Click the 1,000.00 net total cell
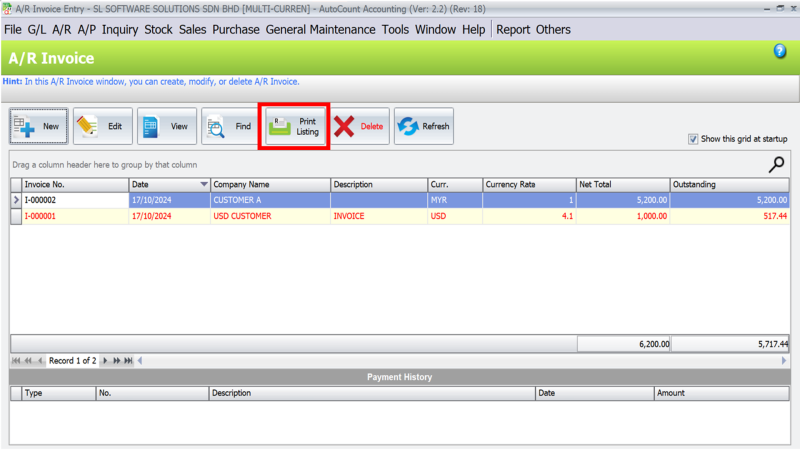The height and width of the screenshot is (450, 800). pyautogui.click(x=623, y=216)
